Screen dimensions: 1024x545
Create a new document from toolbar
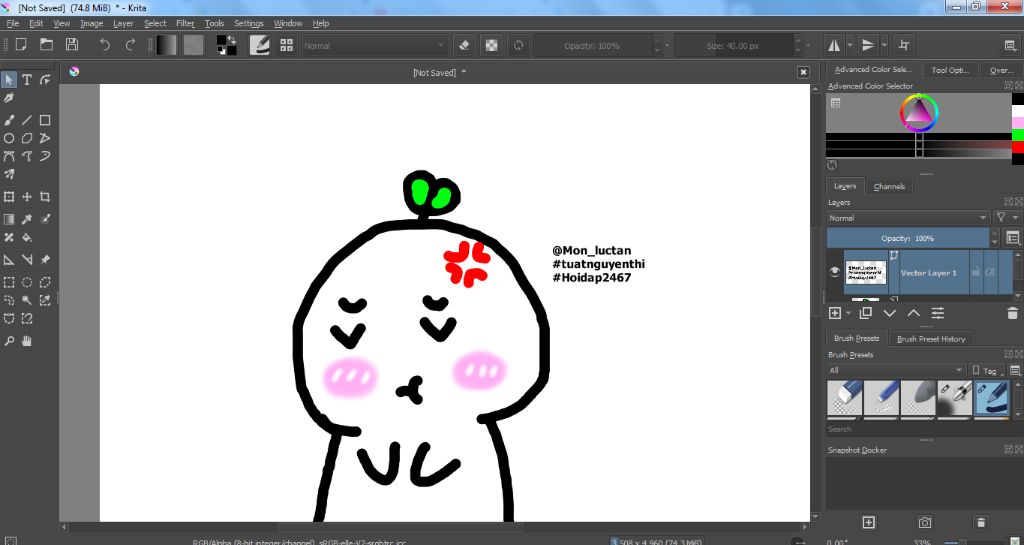(x=22, y=45)
